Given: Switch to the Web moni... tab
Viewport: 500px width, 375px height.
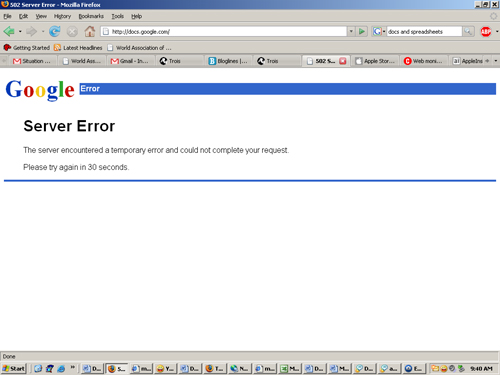Looking at the screenshot, I should click(424, 61).
